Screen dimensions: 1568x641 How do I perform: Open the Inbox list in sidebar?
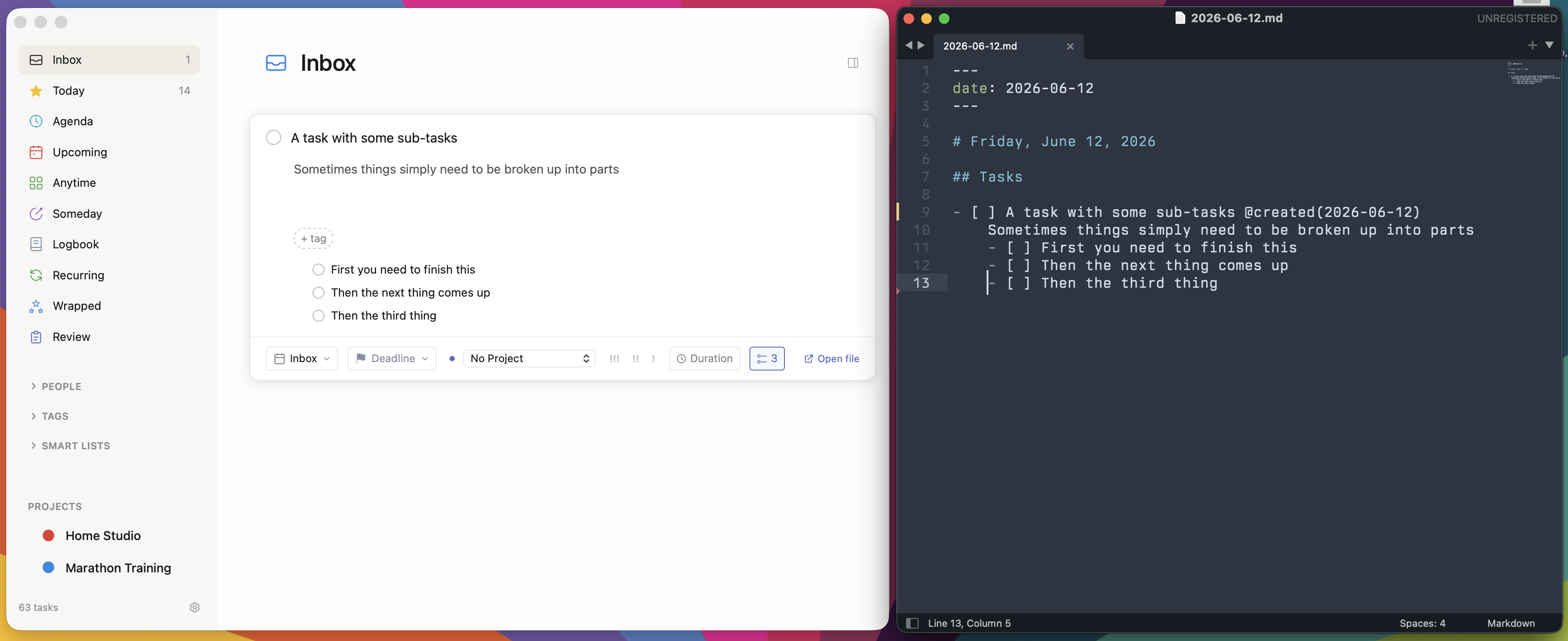click(109, 60)
